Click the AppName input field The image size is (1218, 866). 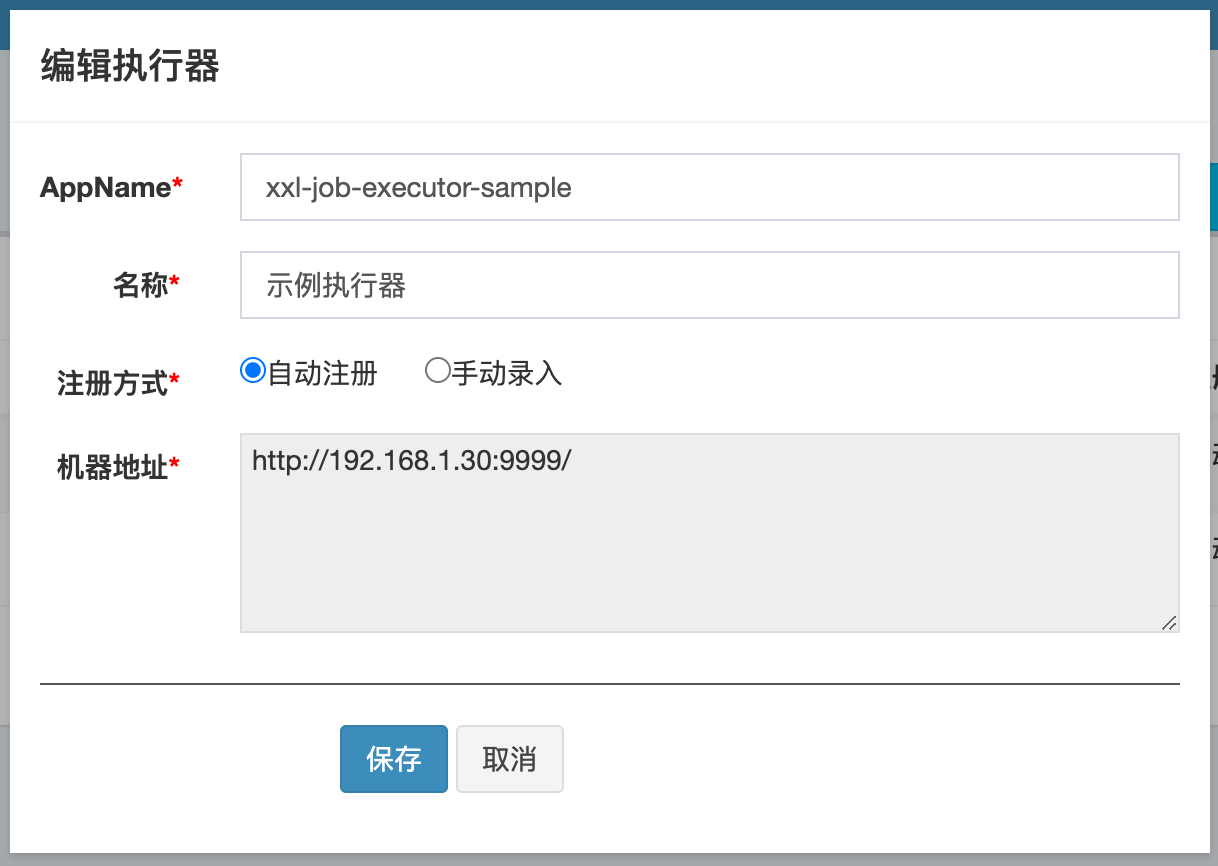click(709, 187)
